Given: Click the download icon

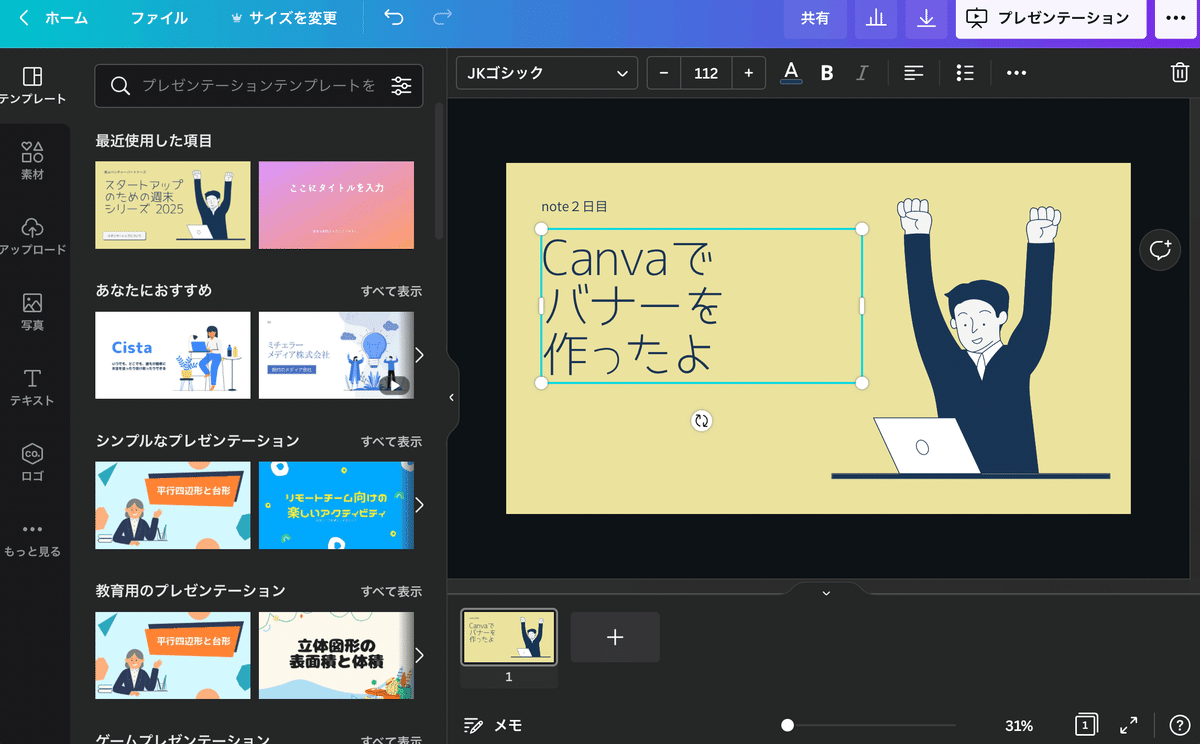Looking at the screenshot, I should tap(926, 18).
